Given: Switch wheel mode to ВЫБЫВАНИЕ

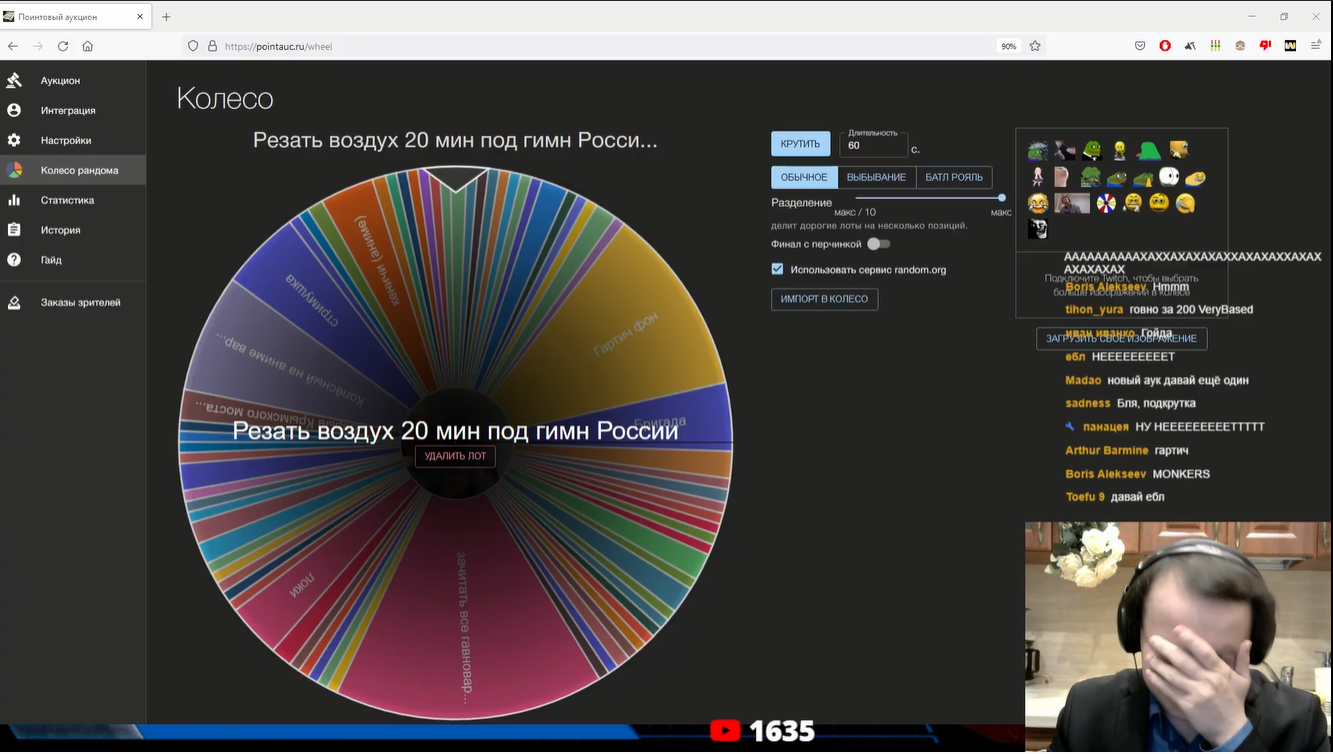Looking at the screenshot, I should point(876,177).
